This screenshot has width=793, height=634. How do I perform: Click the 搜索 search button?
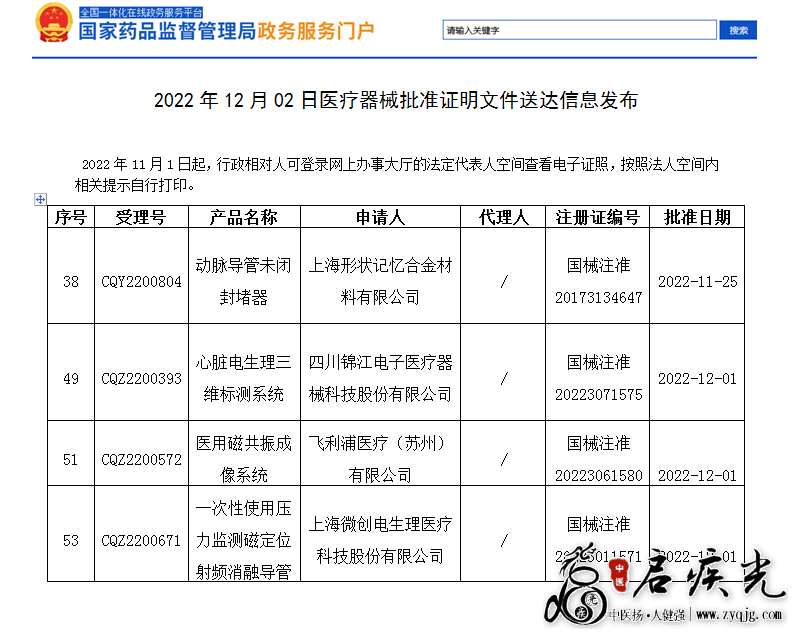point(738,30)
